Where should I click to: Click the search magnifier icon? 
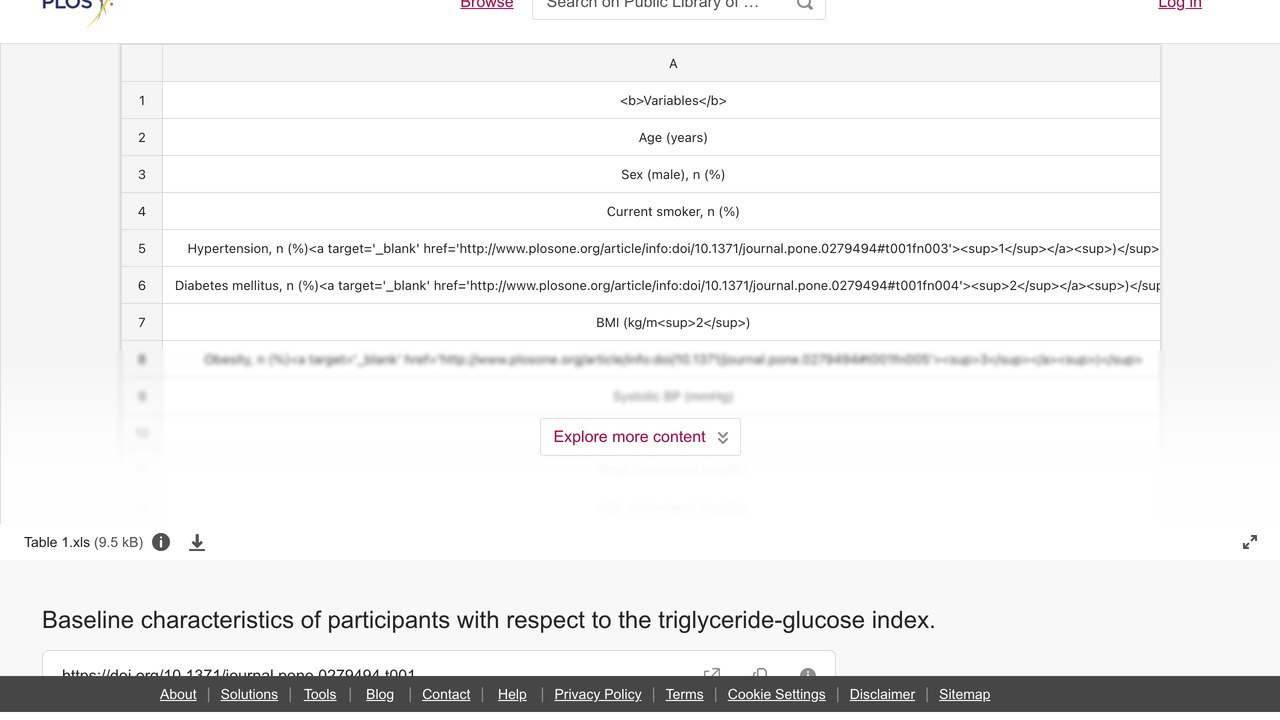pos(805,5)
